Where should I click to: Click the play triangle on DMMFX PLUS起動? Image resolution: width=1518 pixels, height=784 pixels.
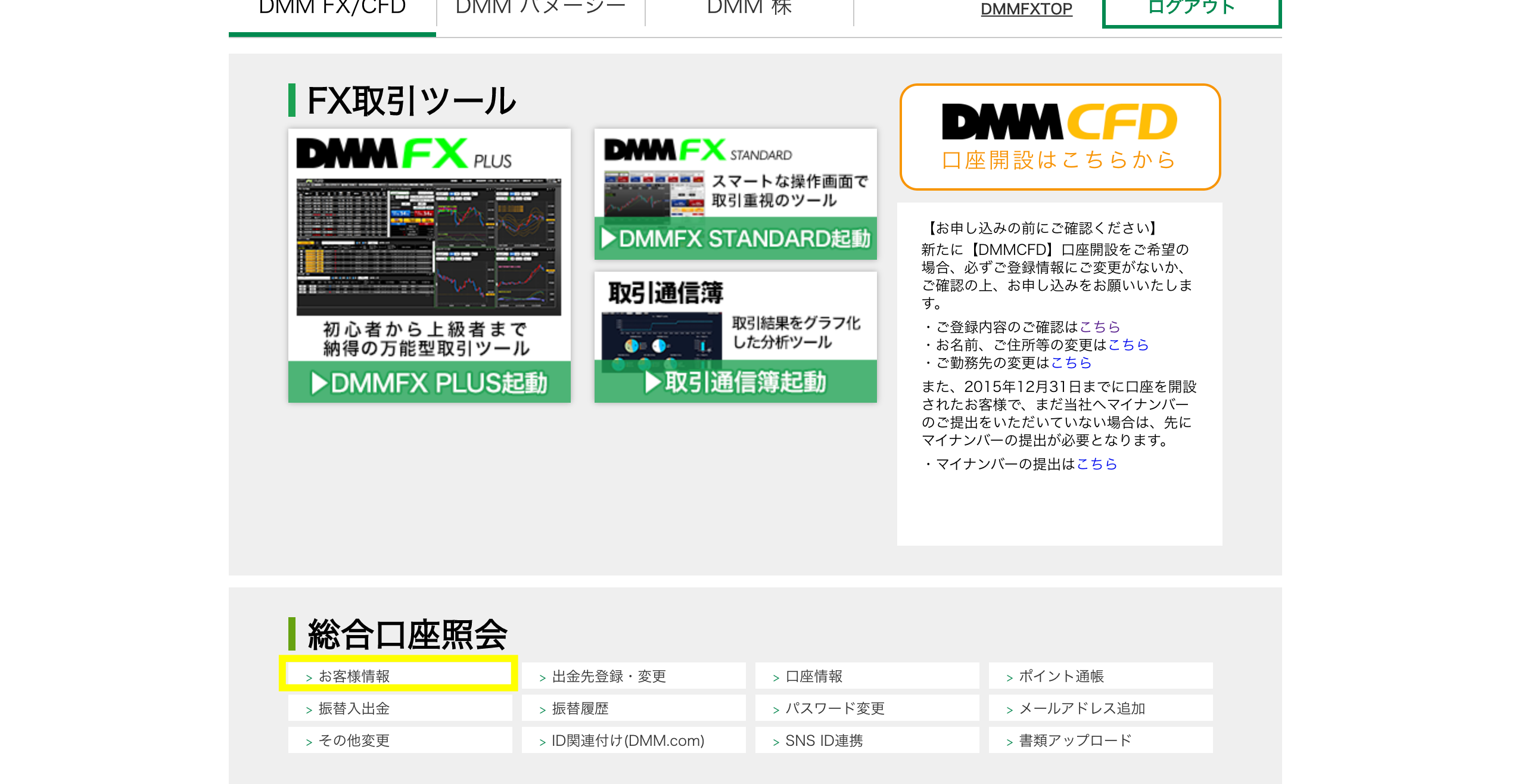click(x=319, y=383)
